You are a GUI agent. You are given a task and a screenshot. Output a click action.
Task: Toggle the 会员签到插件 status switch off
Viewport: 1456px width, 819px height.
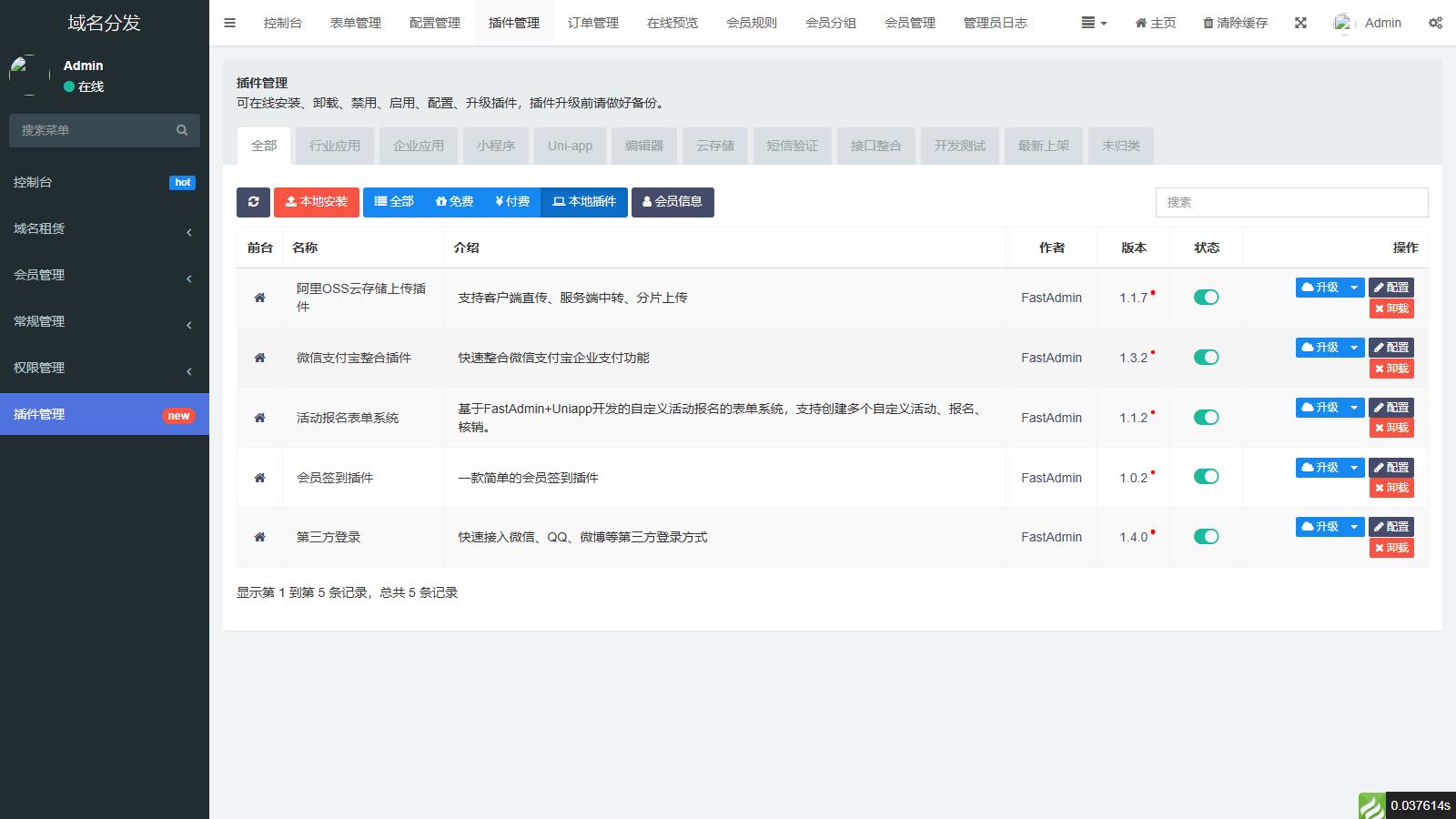(1206, 477)
